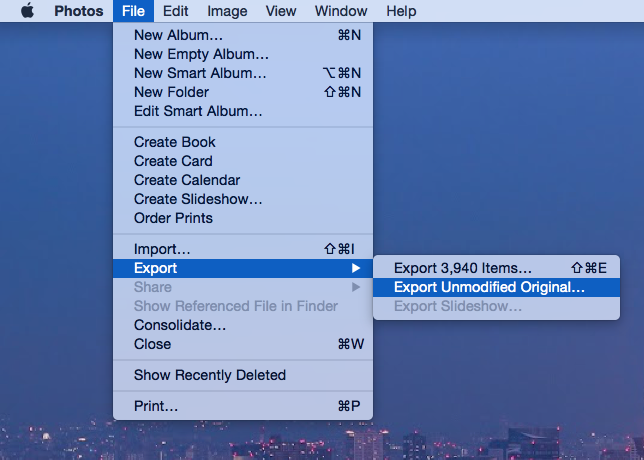Image resolution: width=644 pixels, height=460 pixels.
Task: Choose New Empty Album…
Action: coord(243,54)
